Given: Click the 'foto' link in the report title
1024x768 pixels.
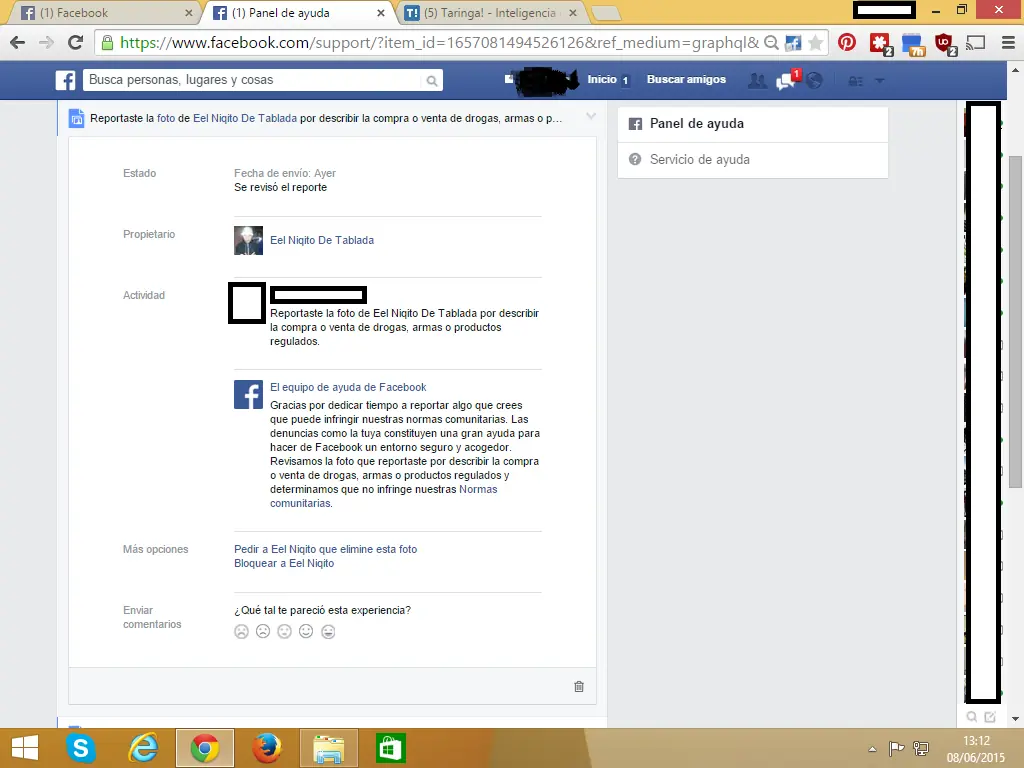Looking at the screenshot, I should point(166,118).
